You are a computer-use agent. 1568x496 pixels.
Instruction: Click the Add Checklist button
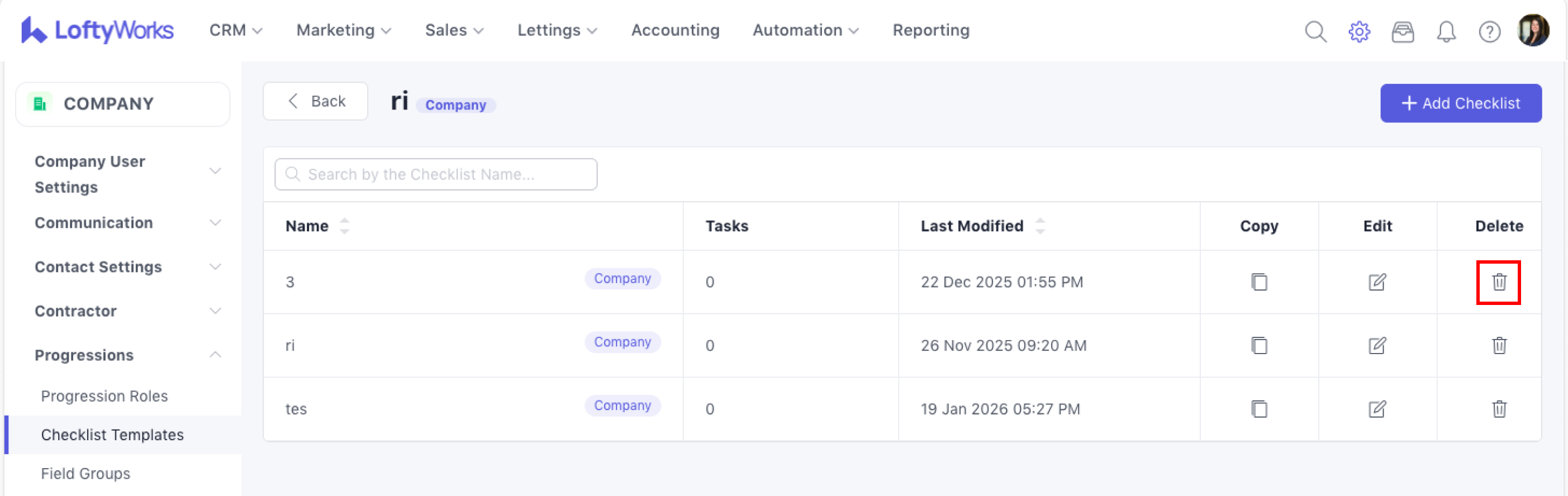(1460, 103)
